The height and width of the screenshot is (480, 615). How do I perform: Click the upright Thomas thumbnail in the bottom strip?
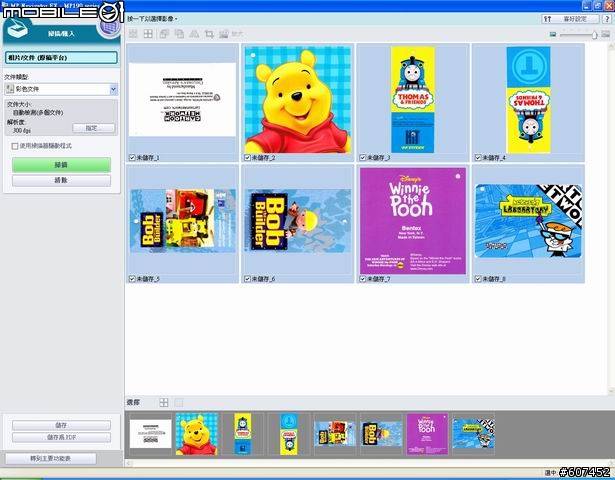(243, 434)
